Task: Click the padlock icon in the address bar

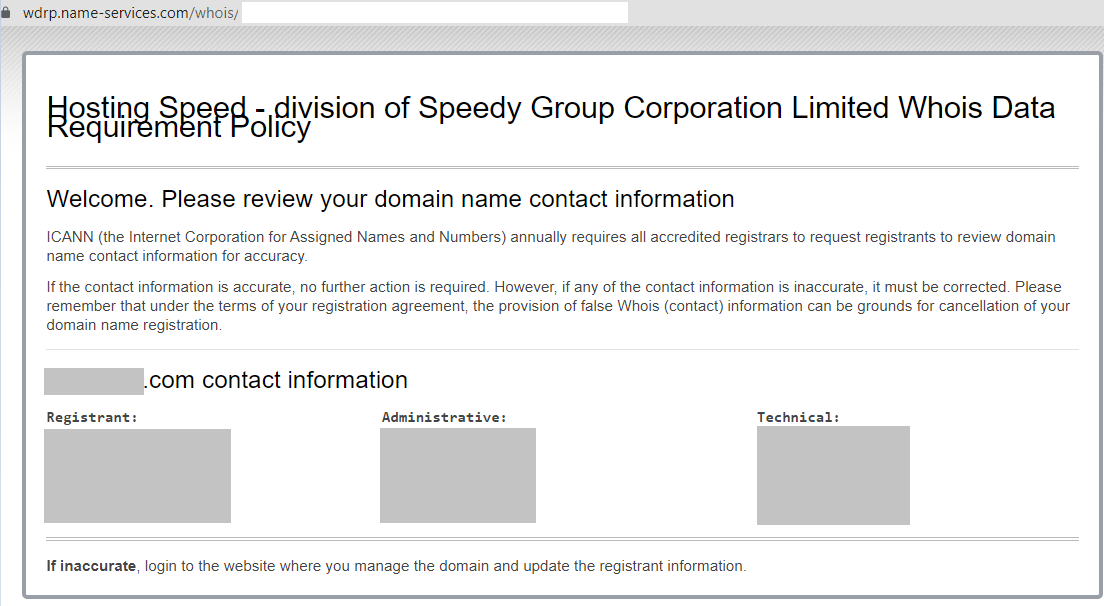Action: click(6, 13)
